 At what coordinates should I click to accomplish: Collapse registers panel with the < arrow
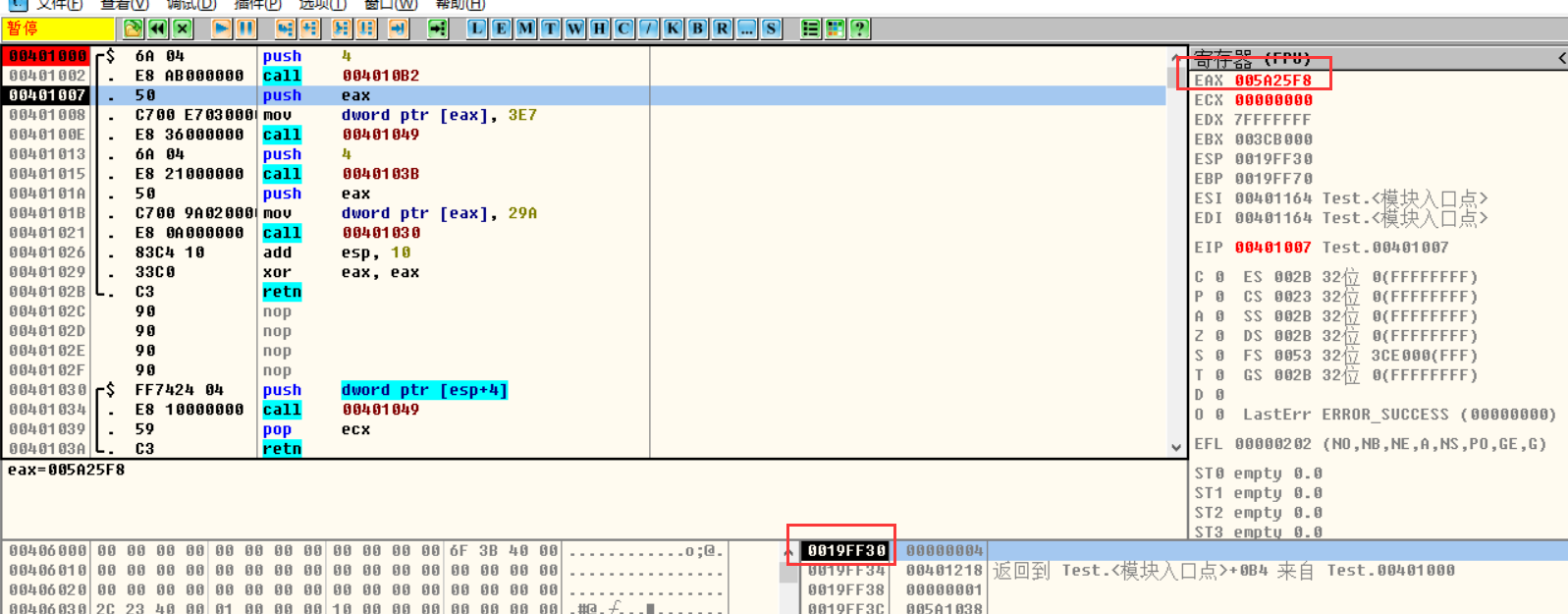coord(1561,58)
